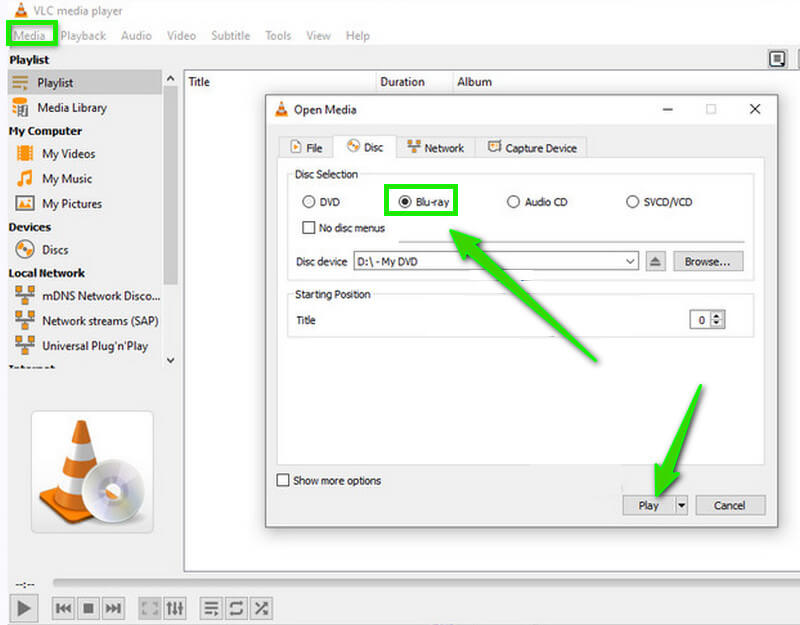Toggle fullscreen video button
The image size is (800, 625).
click(150, 608)
